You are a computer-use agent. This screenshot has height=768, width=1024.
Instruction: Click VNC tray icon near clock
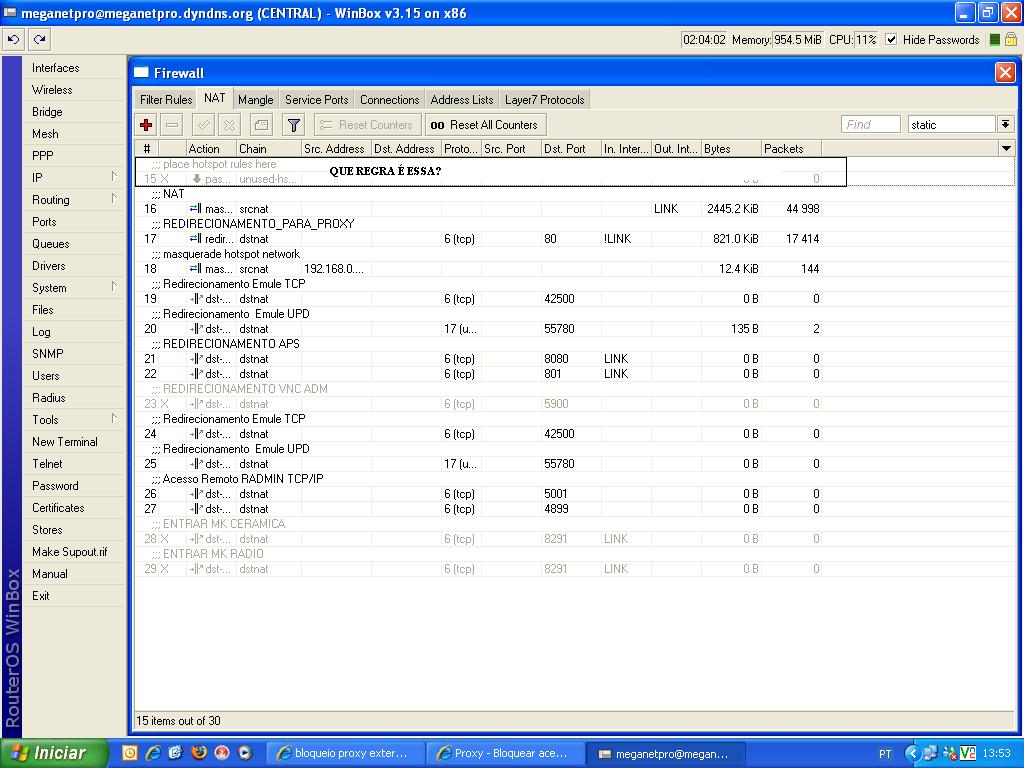[968, 753]
